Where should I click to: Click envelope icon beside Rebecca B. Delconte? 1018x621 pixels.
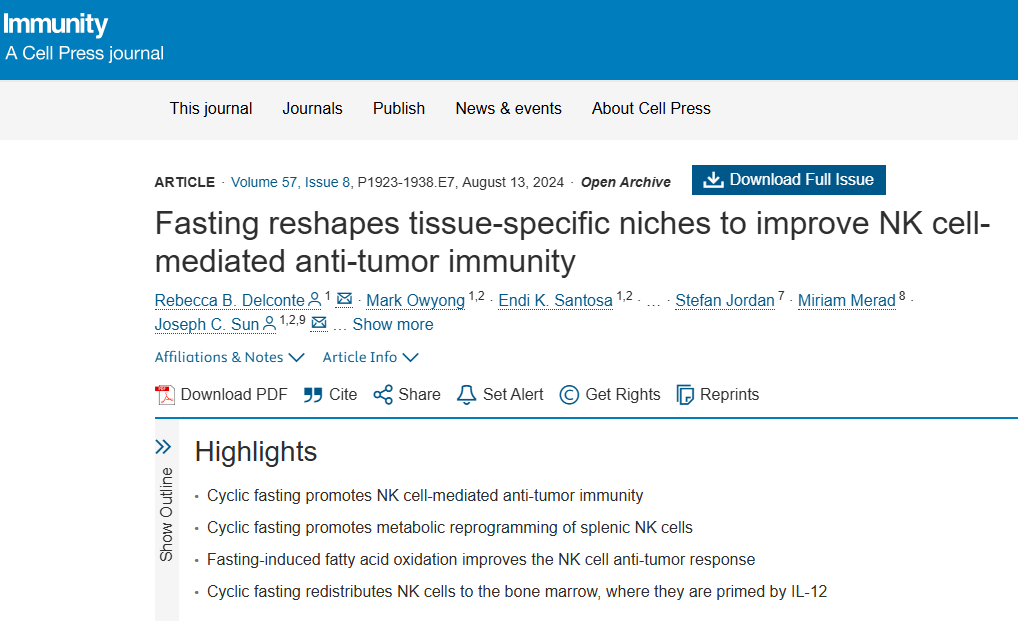(x=344, y=299)
